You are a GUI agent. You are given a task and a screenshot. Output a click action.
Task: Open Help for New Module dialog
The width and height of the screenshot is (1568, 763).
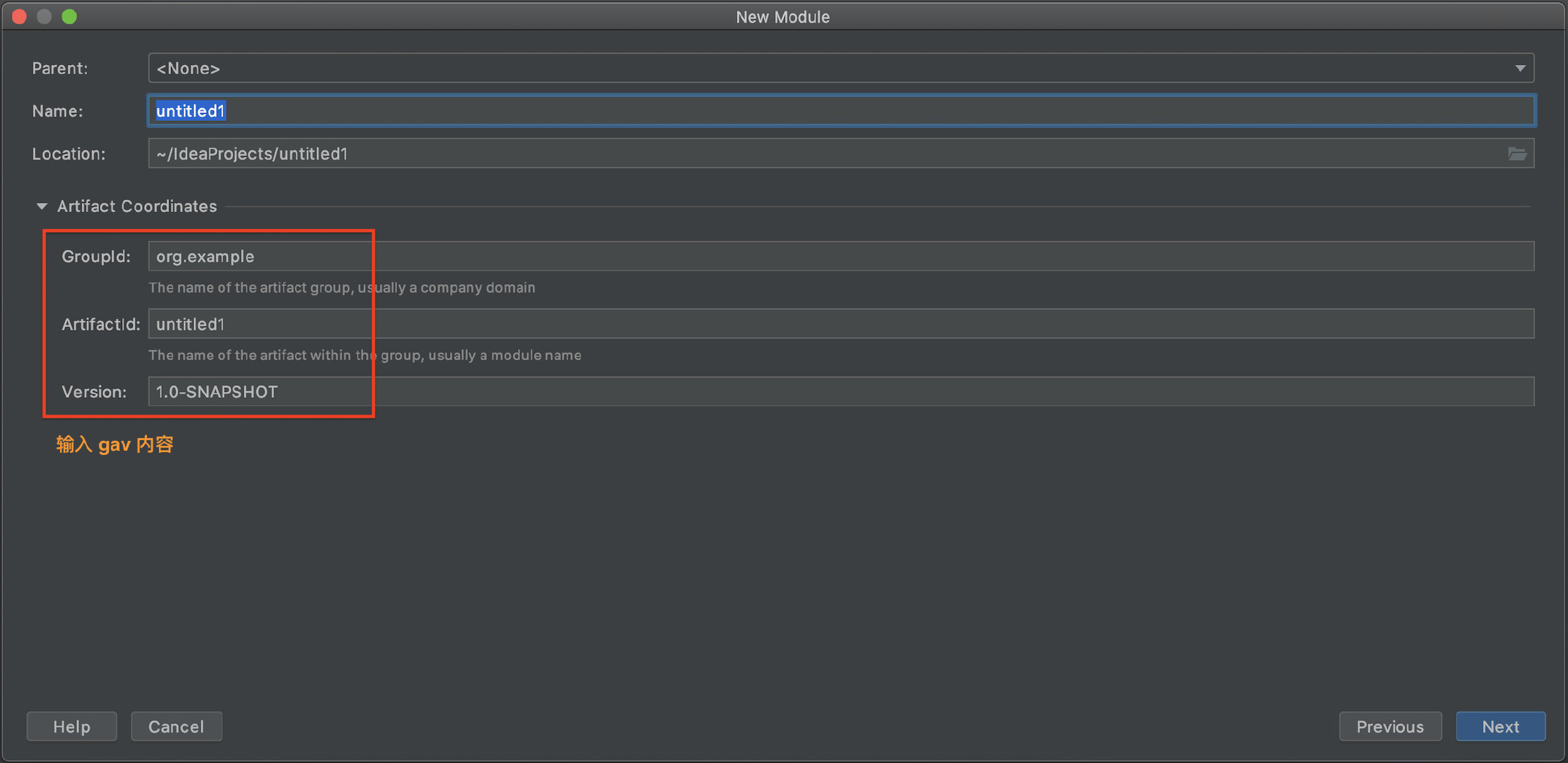click(x=71, y=727)
